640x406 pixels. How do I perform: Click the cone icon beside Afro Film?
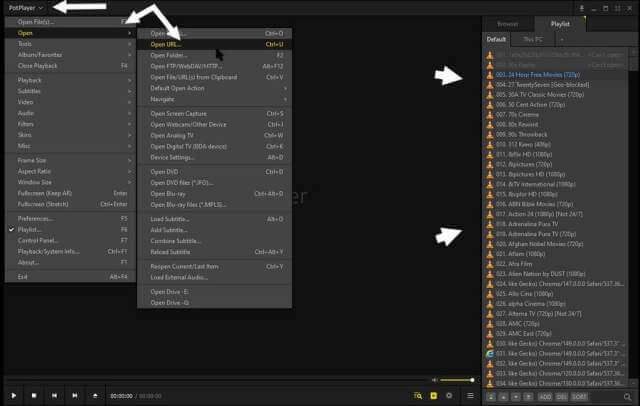(489, 264)
